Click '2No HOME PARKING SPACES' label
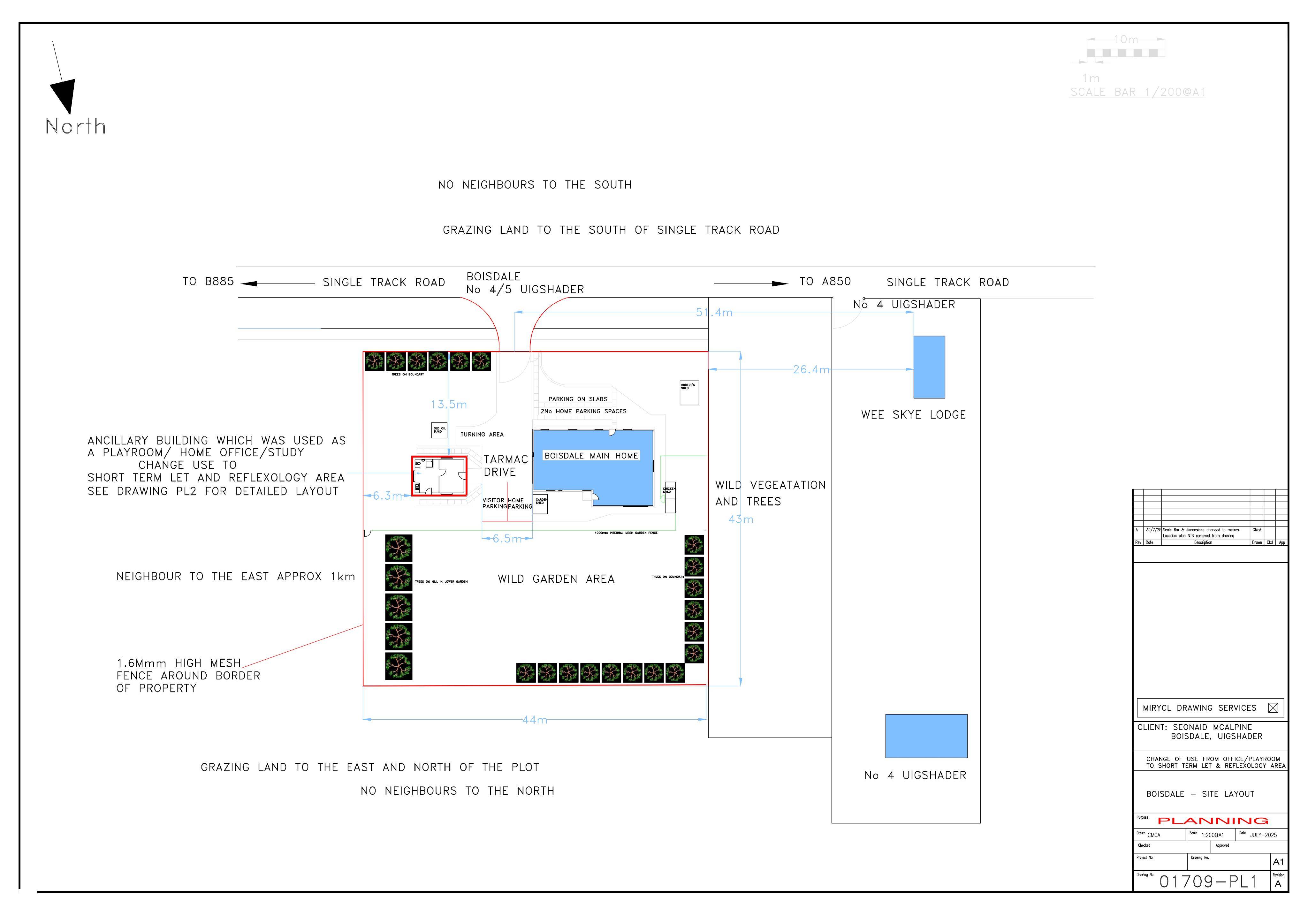Image resolution: width=1308 pixels, height=924 pixels. 583,411
